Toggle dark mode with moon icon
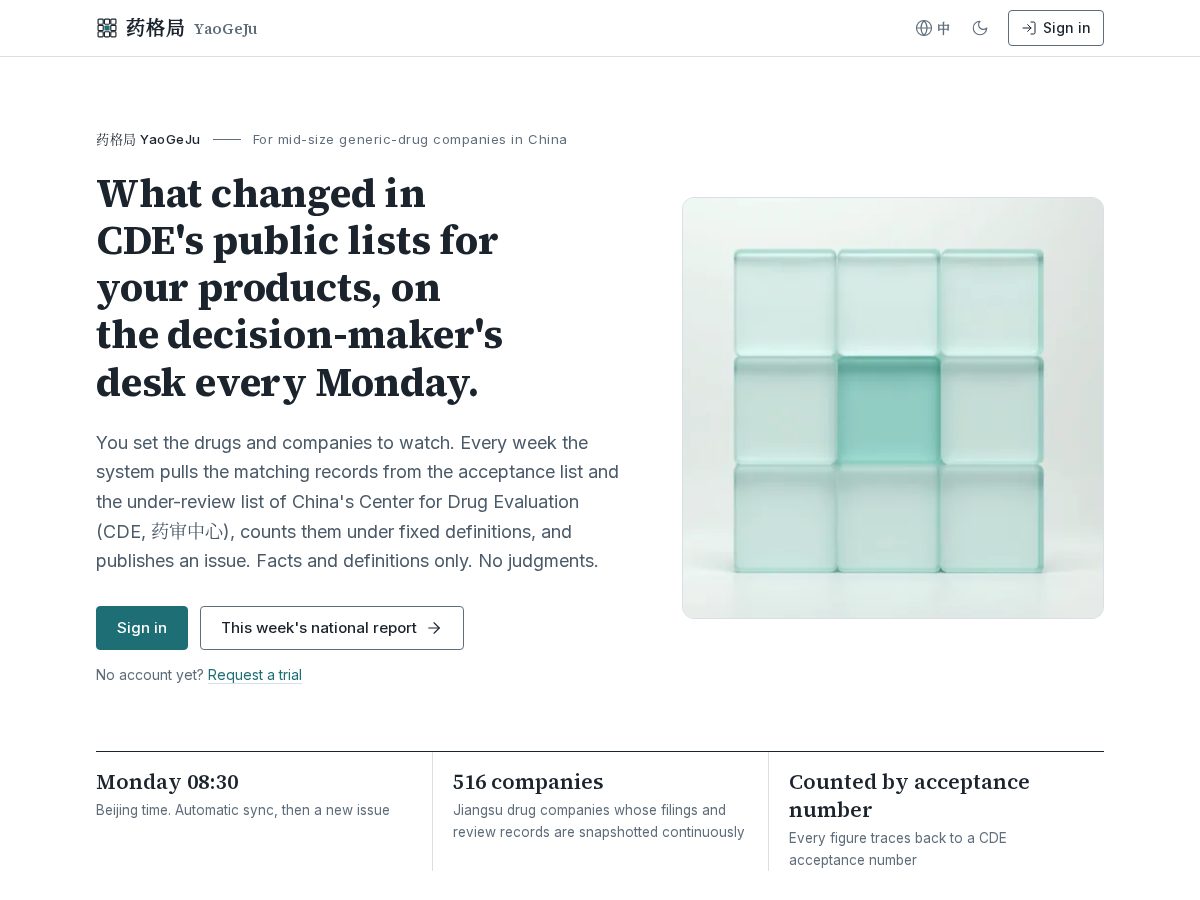This screenshot has height=900, width=1200. pos(980,28)
